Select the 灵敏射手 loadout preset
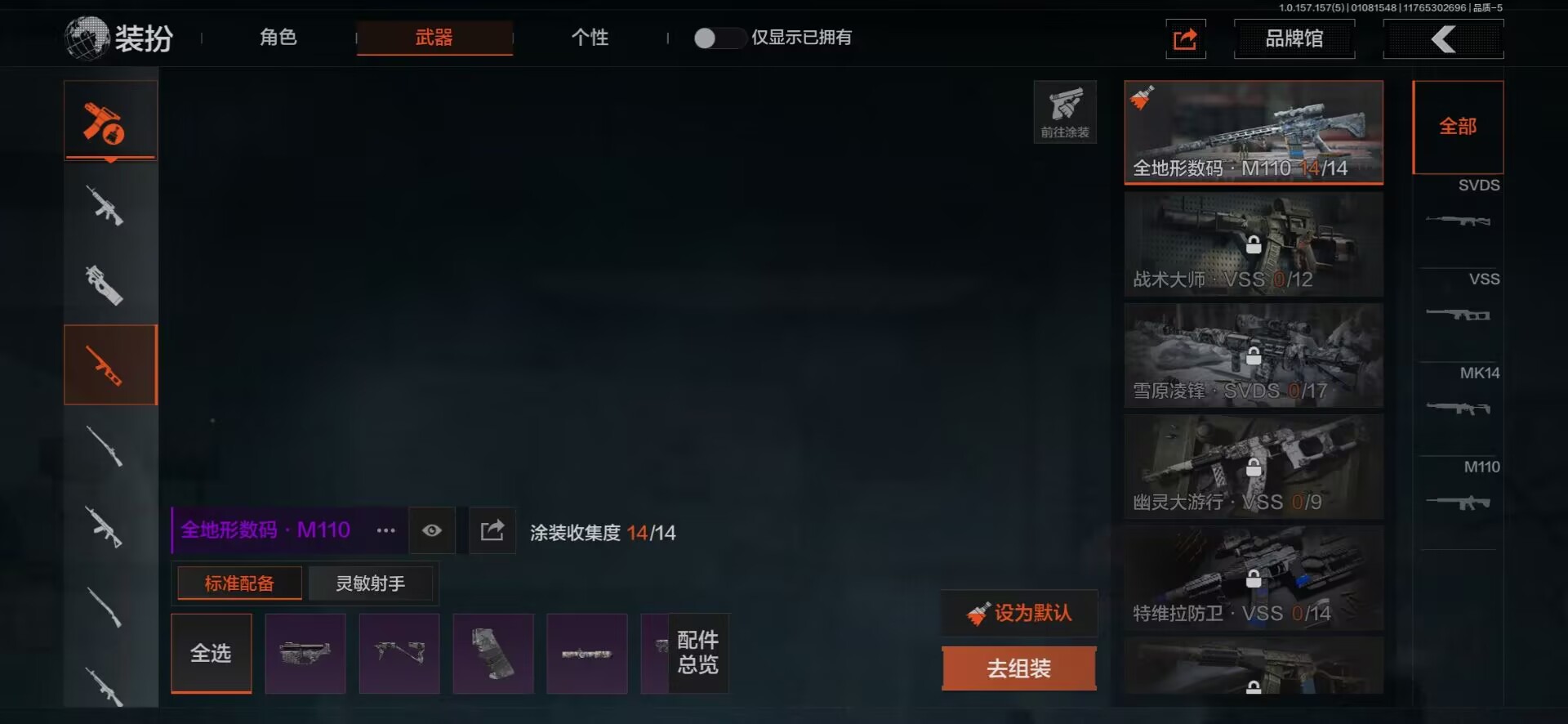Viewport: 1568px width, 724px height. [370, 583]
